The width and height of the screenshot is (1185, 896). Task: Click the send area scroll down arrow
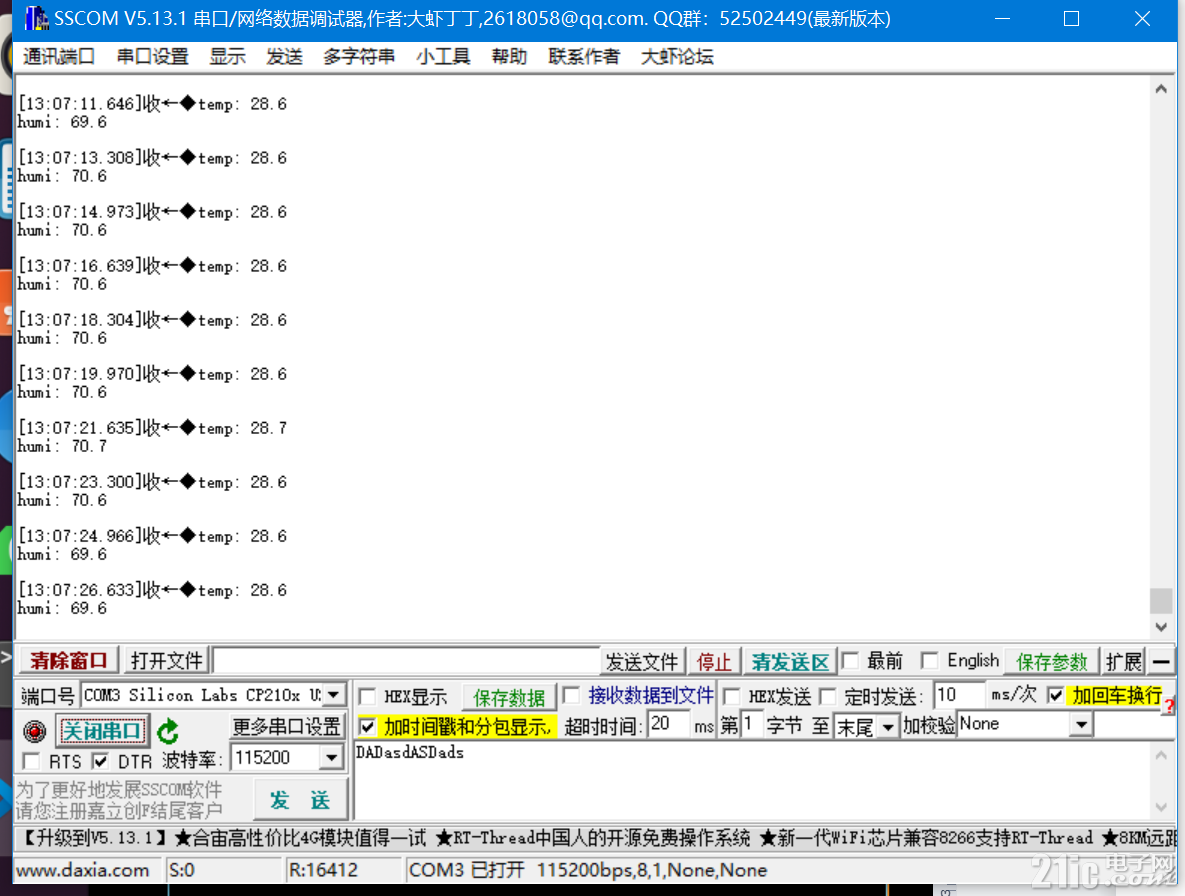pos(1161,807)
